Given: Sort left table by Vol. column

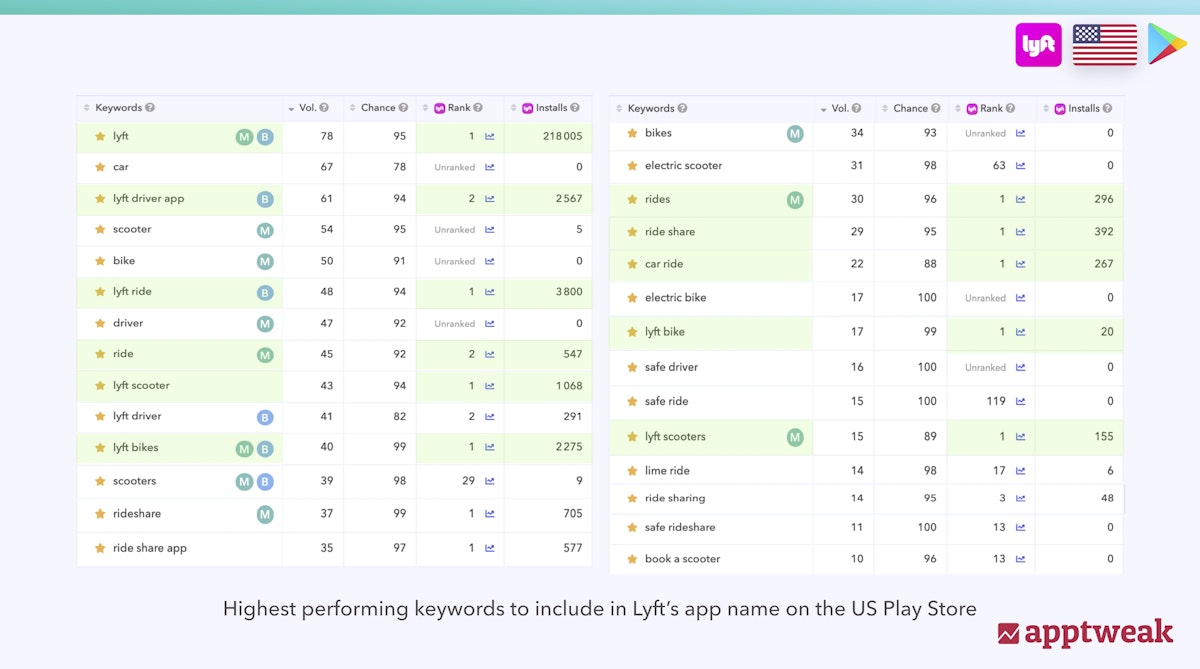Looking at the screenshot, I should pyautogui.click(x=306, y=108).
